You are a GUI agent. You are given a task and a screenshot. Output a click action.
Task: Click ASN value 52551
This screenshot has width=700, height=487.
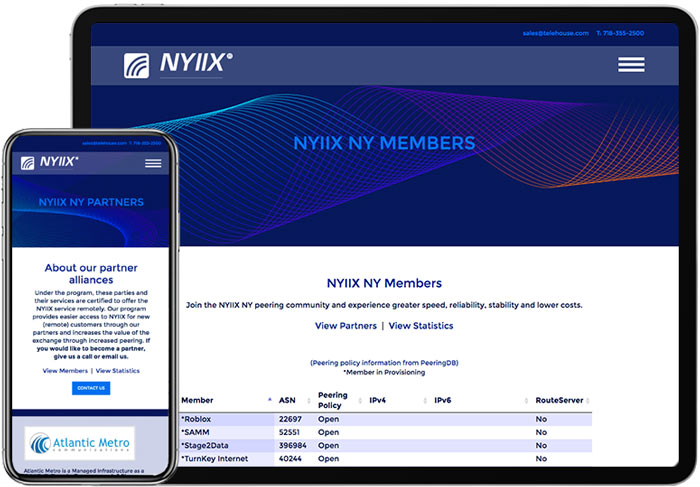click(x=289, y=432)
